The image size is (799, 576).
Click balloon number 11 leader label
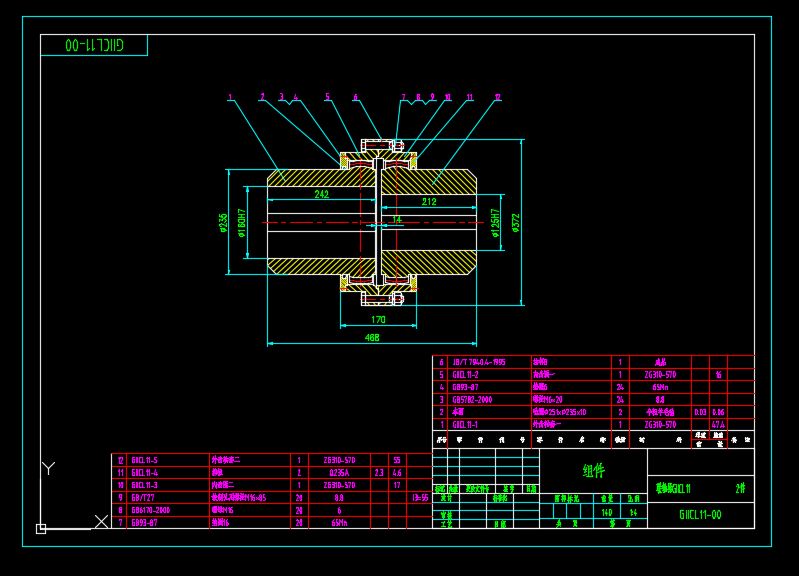[469, 97]
